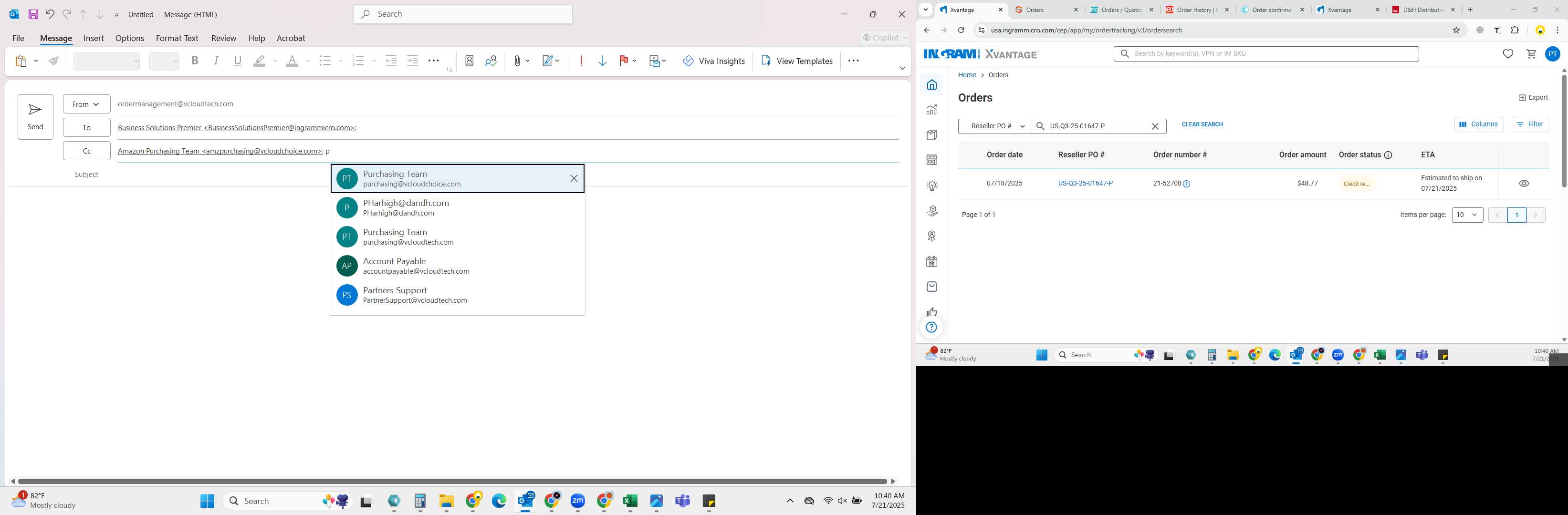Screen dimensions: 1568x515
Task: Increase indent in the message
Action: coord(413,61)
